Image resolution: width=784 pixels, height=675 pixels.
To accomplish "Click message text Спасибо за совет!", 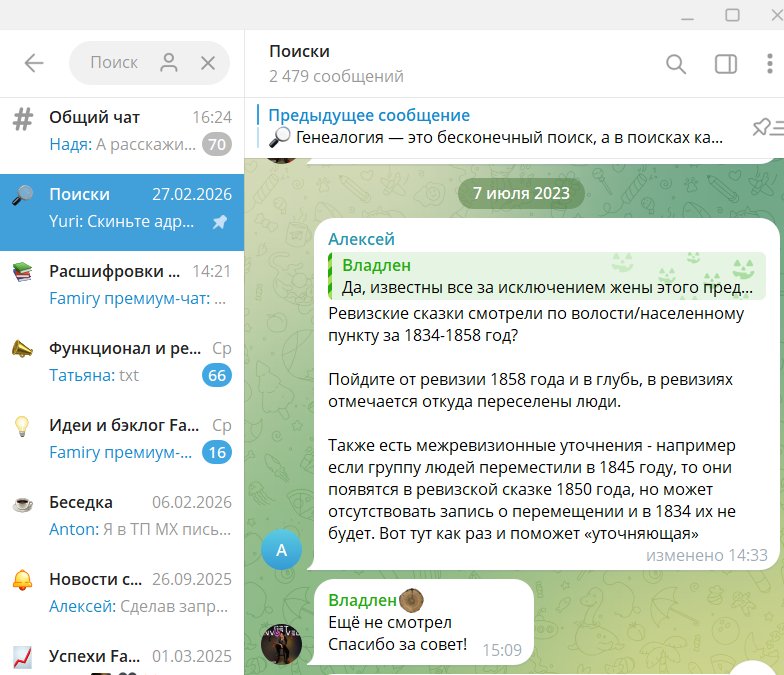I will coord(398,644).
